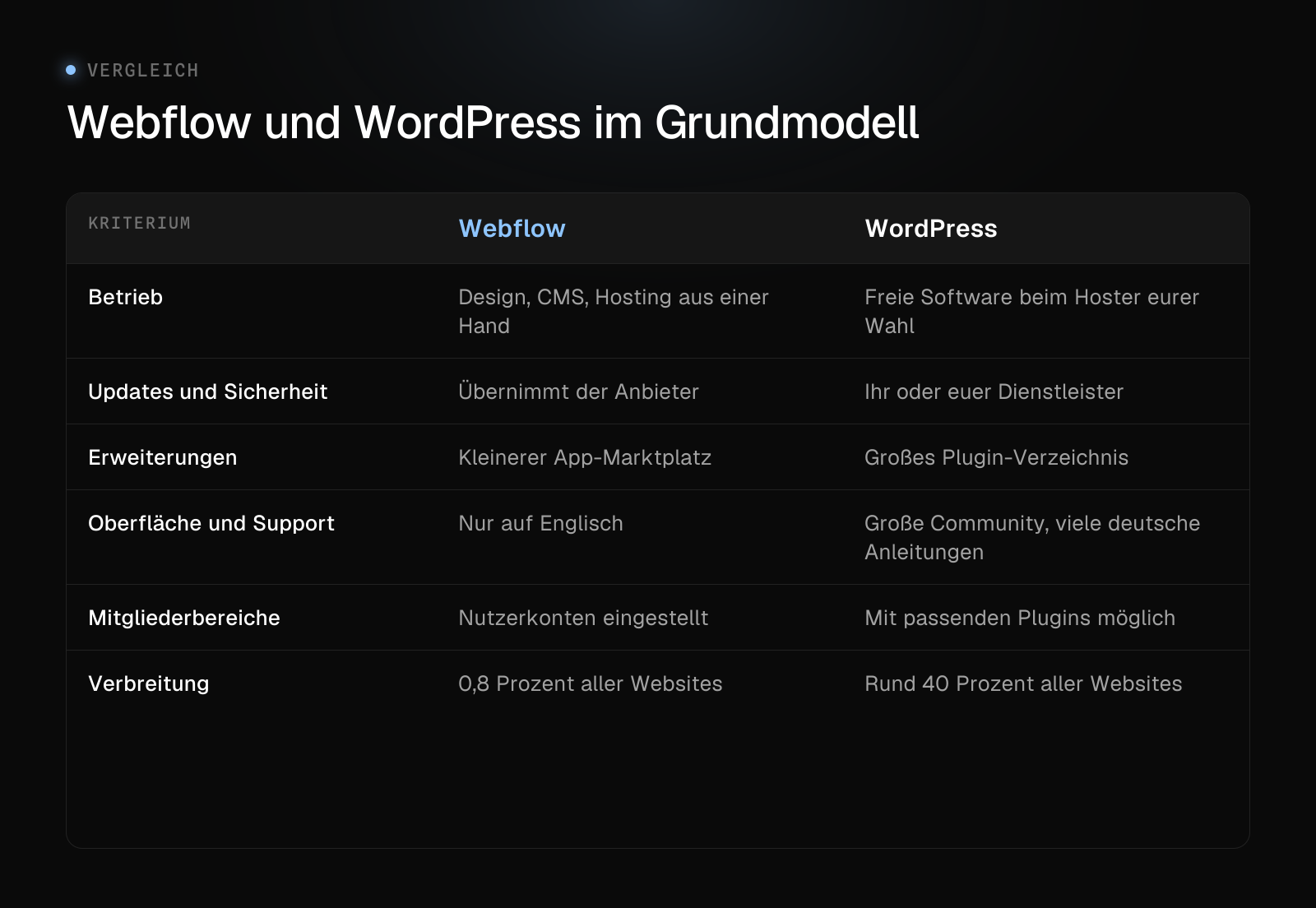Click the 'Ihr oder euer Dienstleister' cell
The image size is (1316, 908).
pyautogui.click(x=994, y=391)
